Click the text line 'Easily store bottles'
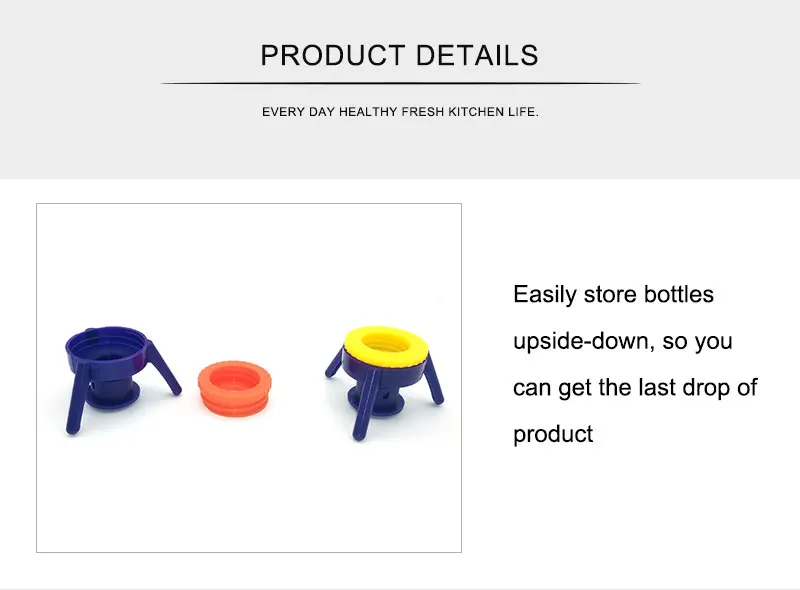Viewport: 800px width, 590px height. [x=613, y=294]
